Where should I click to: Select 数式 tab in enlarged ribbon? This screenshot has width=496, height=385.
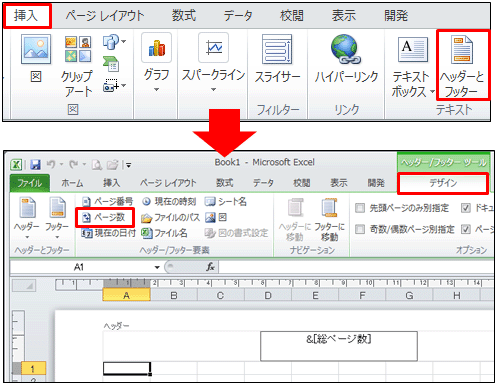click(x=184, y=16)
